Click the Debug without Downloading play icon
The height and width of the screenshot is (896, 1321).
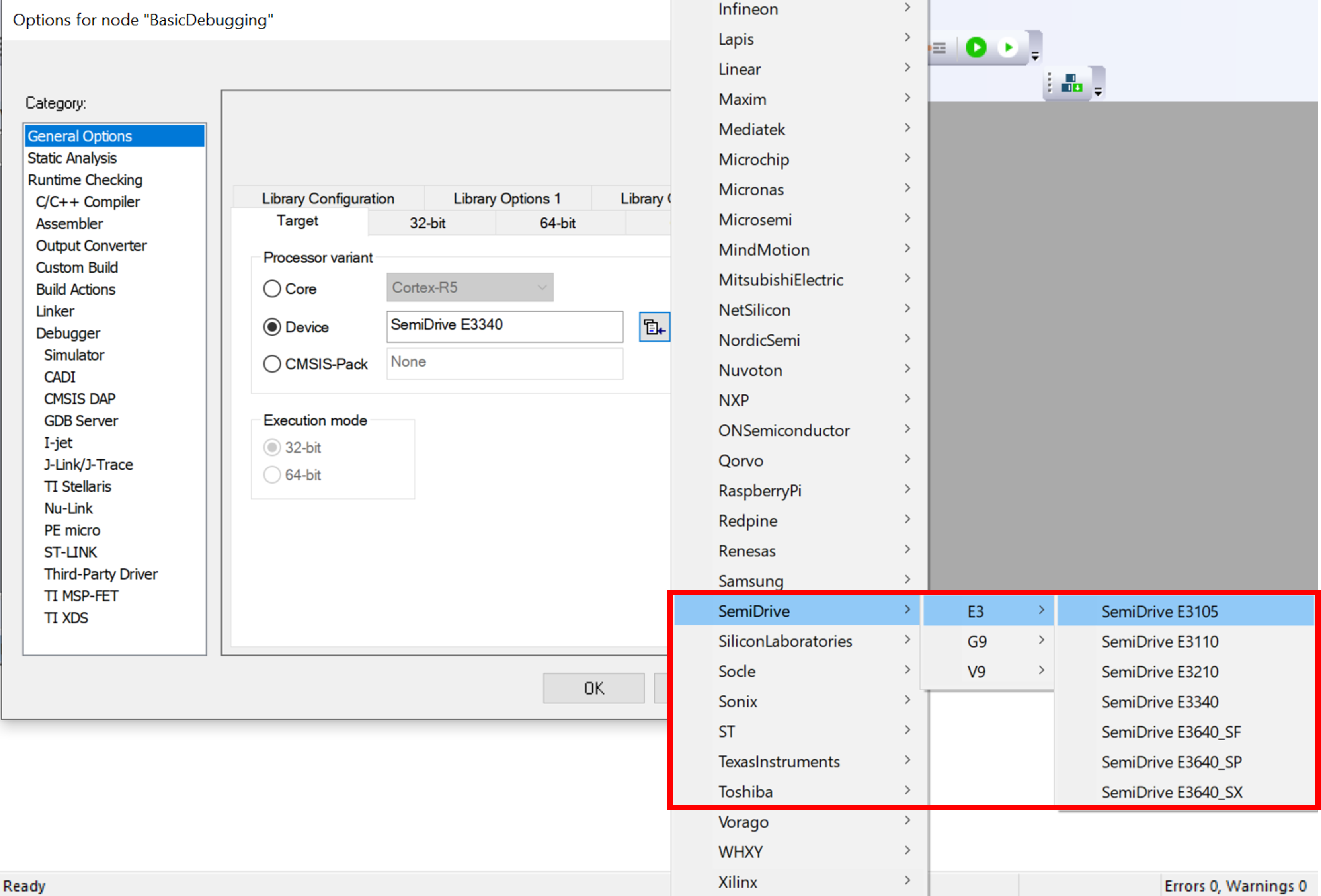tap(1009, 47)
